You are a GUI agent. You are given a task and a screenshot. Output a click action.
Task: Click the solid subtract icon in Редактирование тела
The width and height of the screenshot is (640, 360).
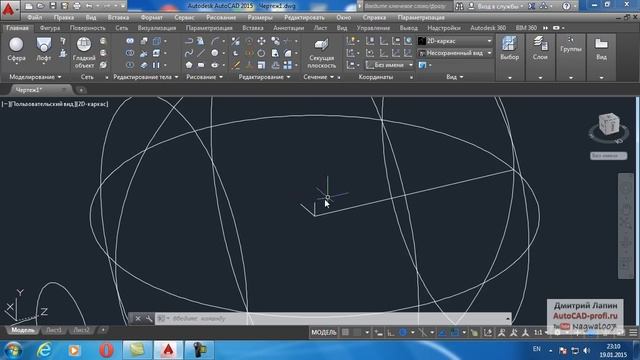[x=130, y=53]
